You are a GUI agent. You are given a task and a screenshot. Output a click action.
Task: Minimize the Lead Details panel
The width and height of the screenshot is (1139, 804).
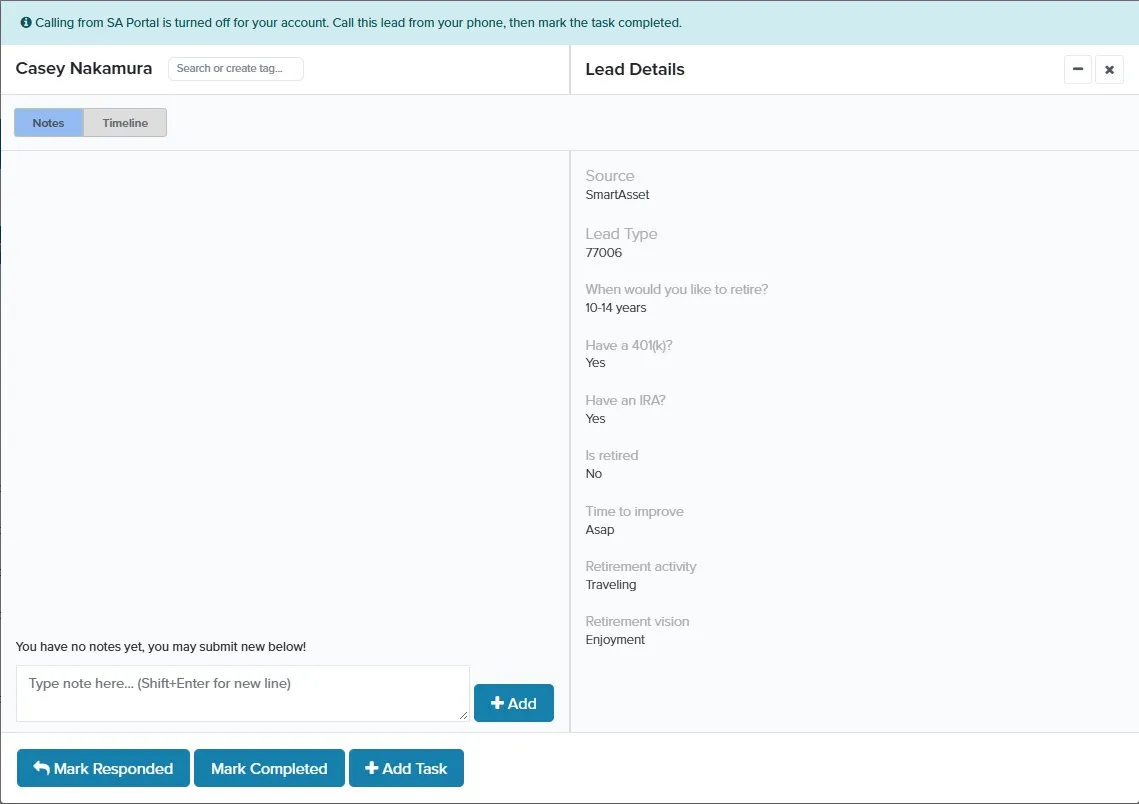point(1078,69)
